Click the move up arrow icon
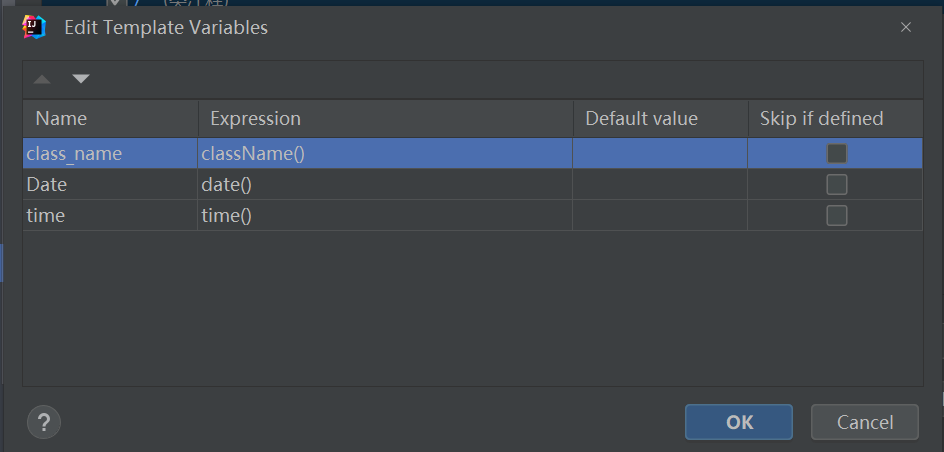The image size is (944, 452). [42, 79]
